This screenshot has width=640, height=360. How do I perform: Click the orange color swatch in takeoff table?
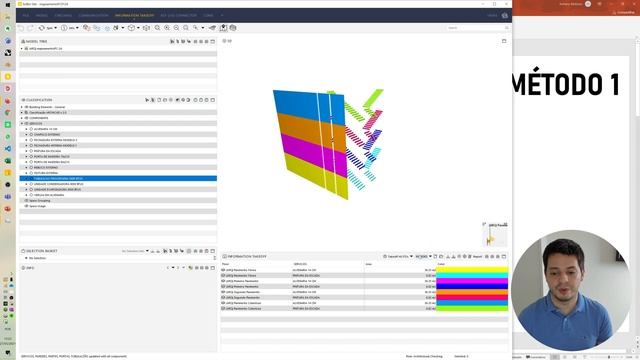[472, 292]
